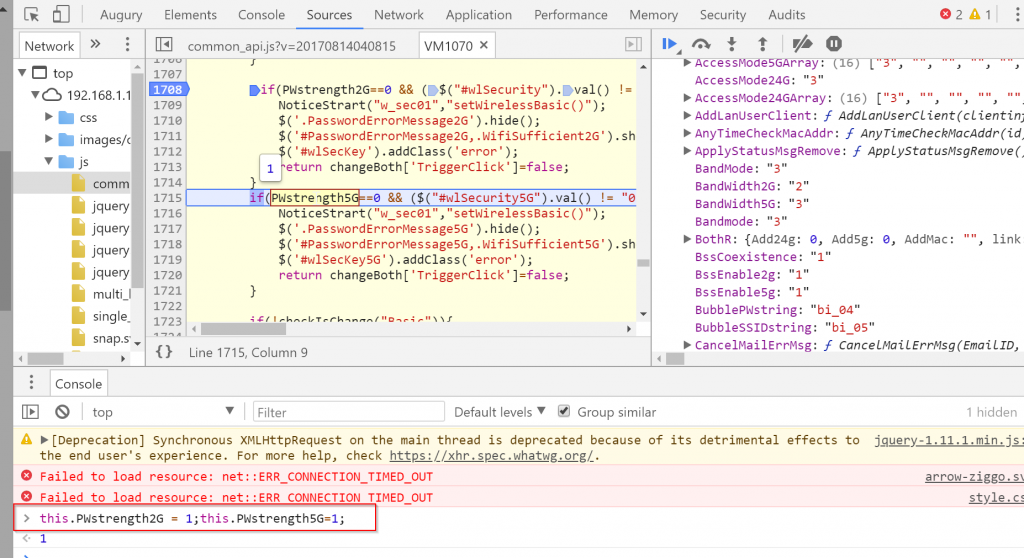Switch to the Elements panel
1024x558 pixels.
pyautogui.click(x=190, y=14)
